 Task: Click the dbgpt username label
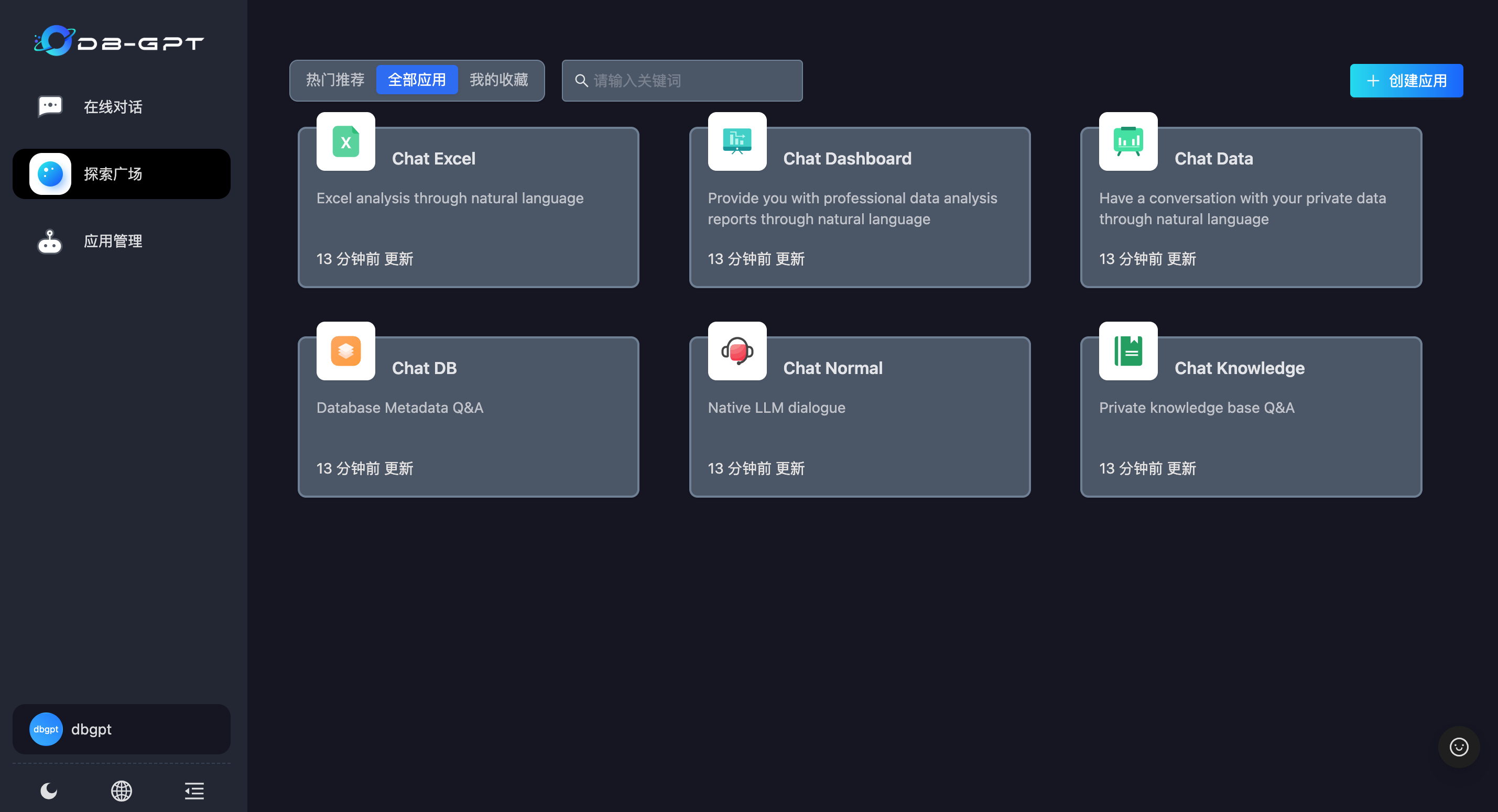(x=91, y=729)
